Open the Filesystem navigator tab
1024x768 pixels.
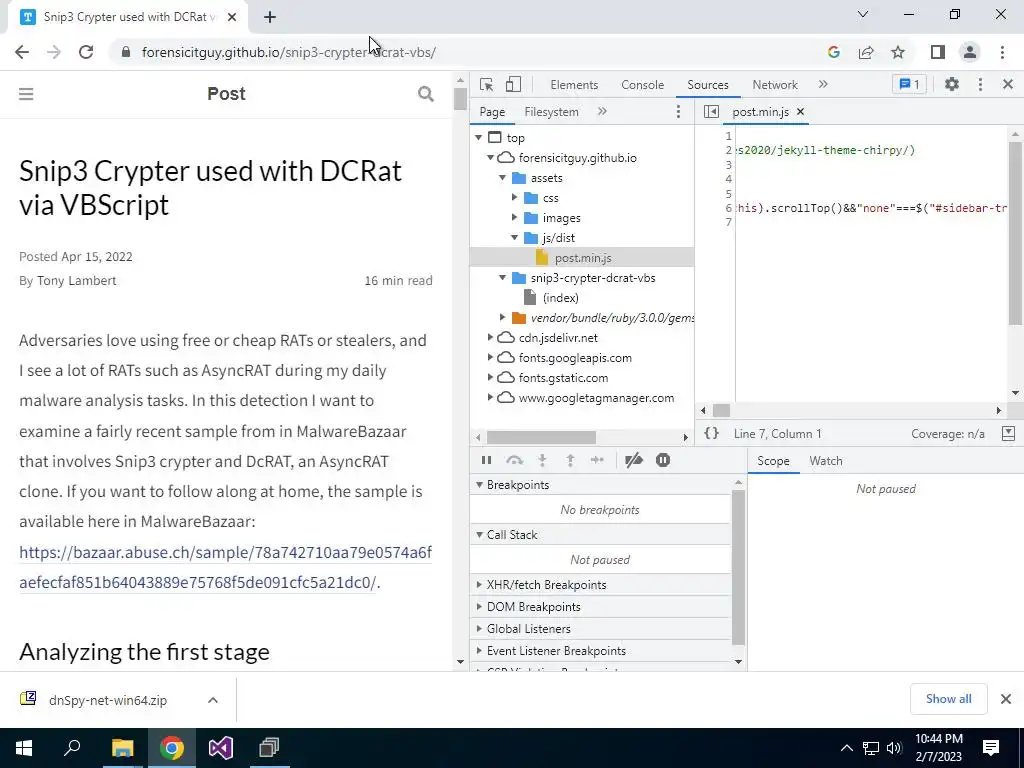[551, 112]
